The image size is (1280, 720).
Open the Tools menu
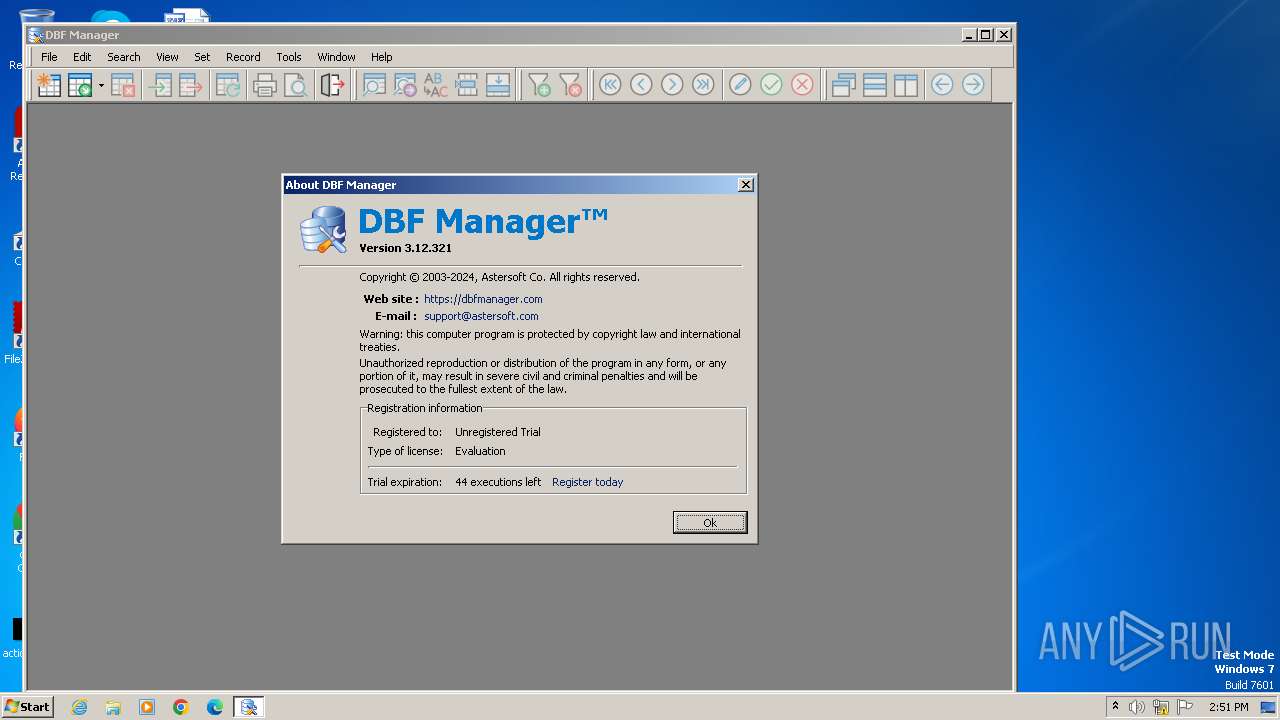click(289, 57)
